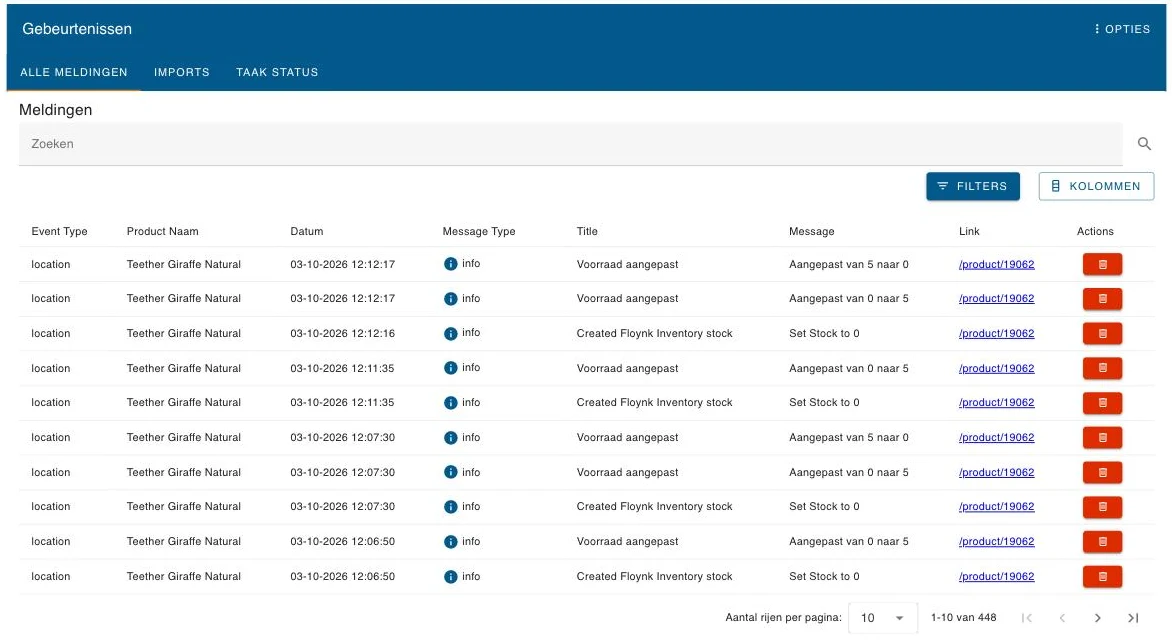Click the '1-10 van 448' pagination text
This screenshot has height=640, width=1172.
tap(963, 618)
